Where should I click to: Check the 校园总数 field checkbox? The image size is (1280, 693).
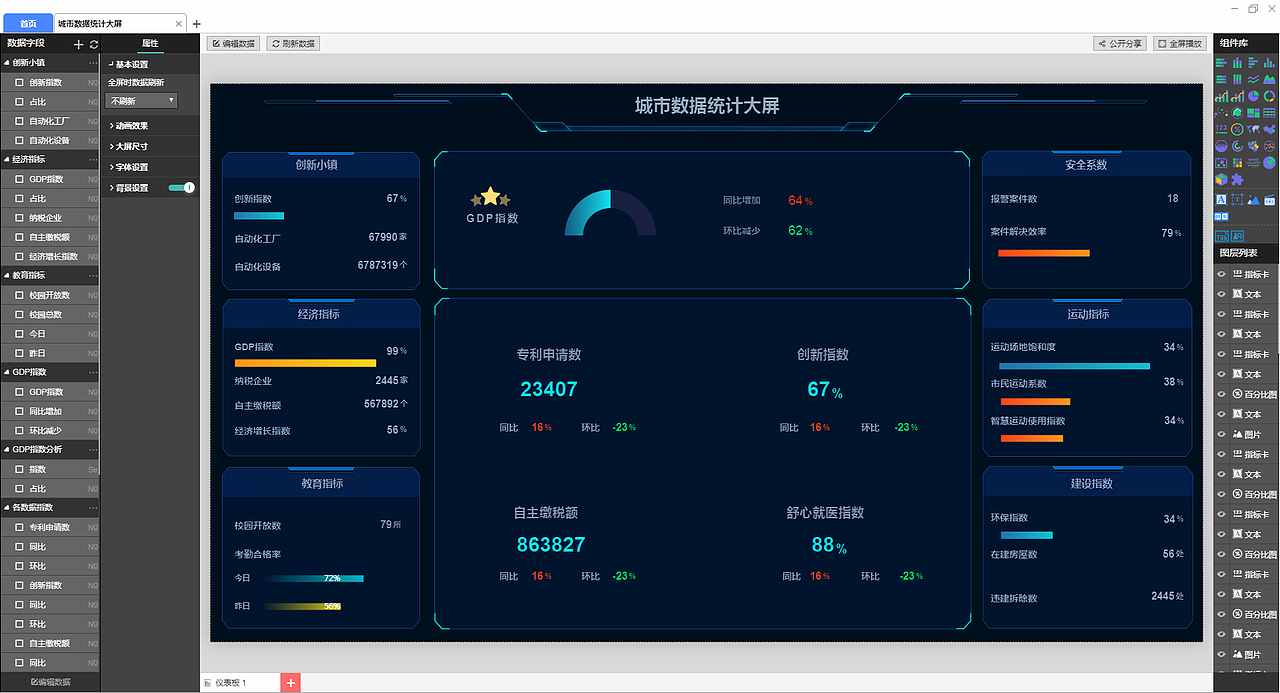point(19,315)
